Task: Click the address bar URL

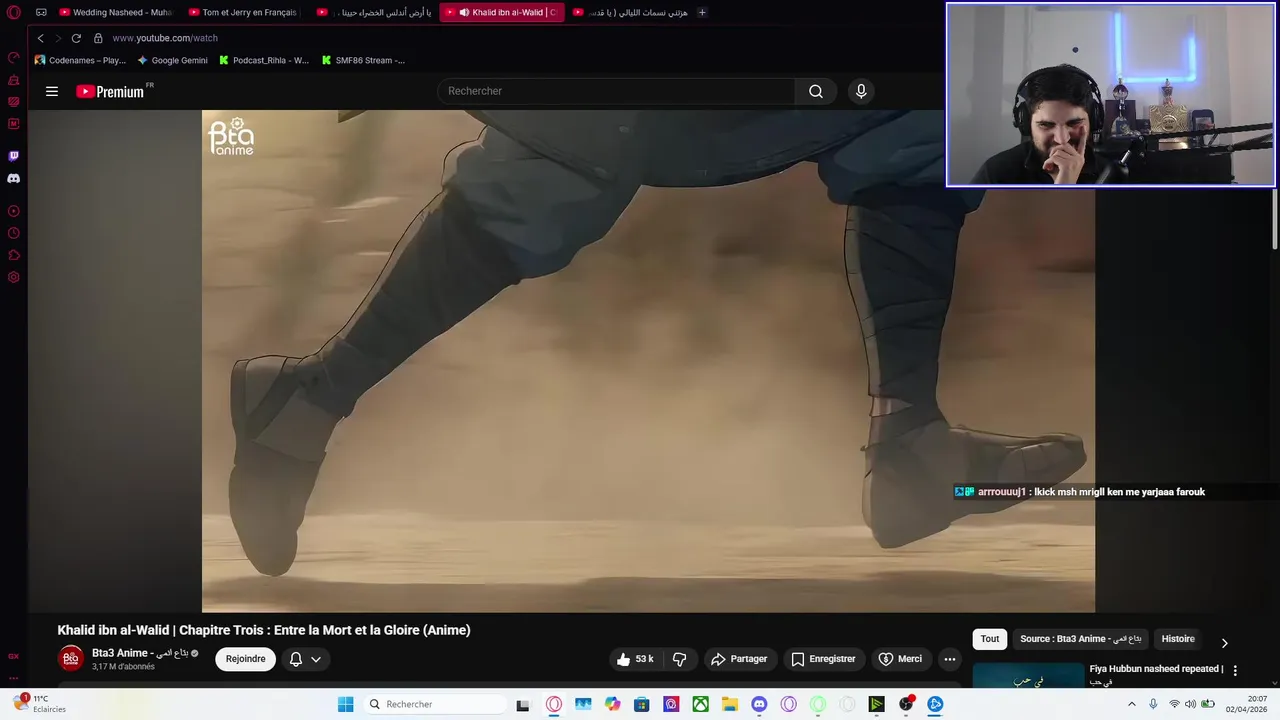Action: pos(165,38)
